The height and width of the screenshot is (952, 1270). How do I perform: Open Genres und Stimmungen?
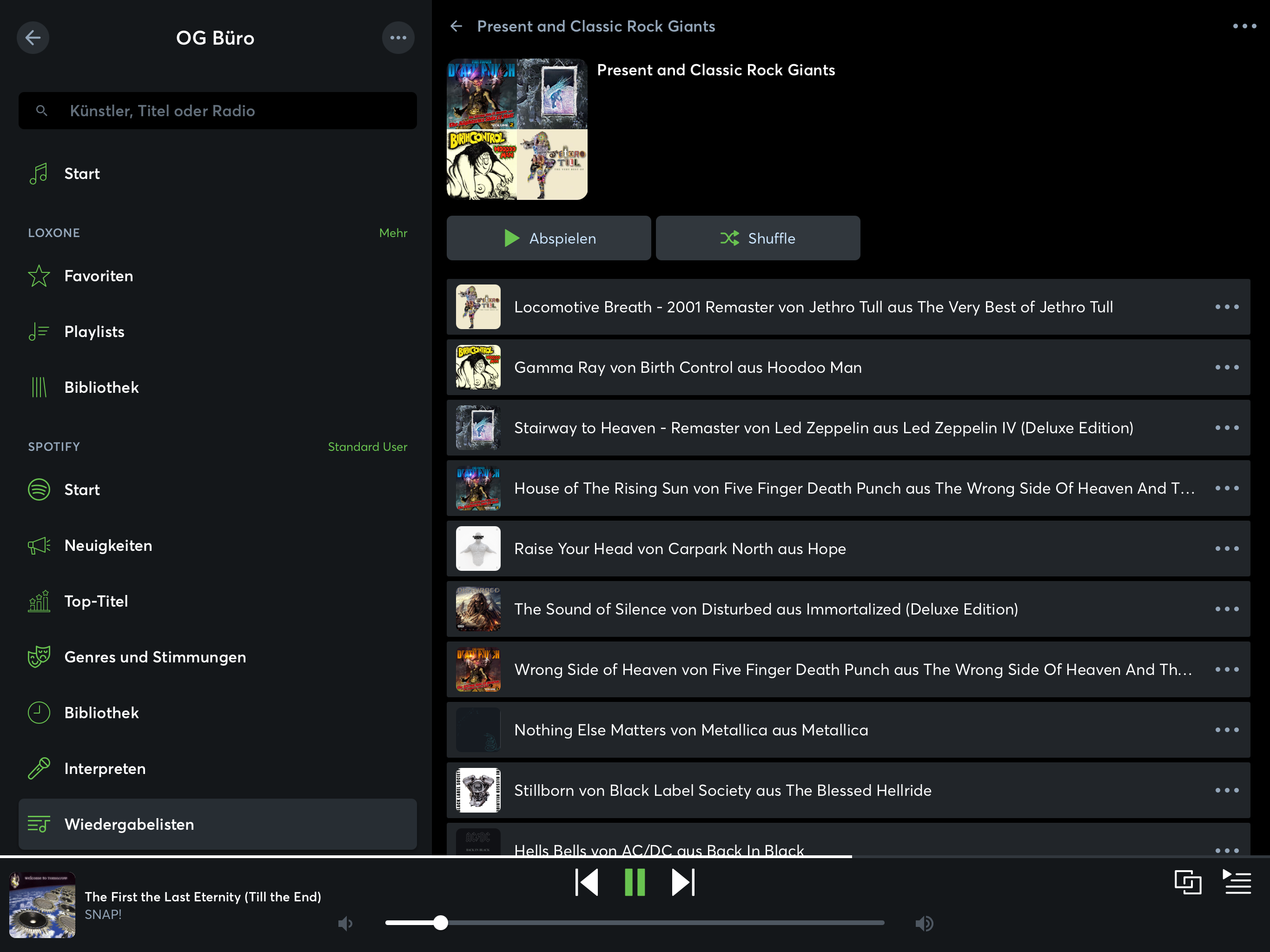point(155,657)
